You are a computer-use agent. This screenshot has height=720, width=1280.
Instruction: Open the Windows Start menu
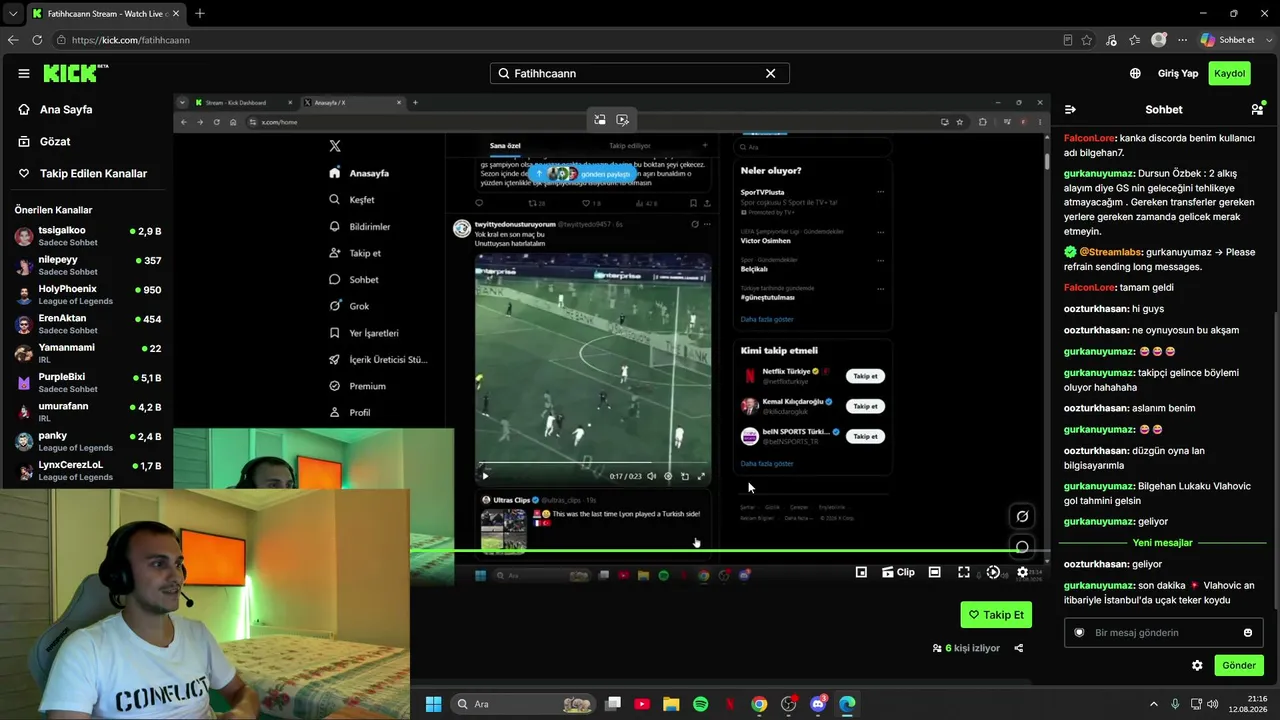tap(433, 704)
